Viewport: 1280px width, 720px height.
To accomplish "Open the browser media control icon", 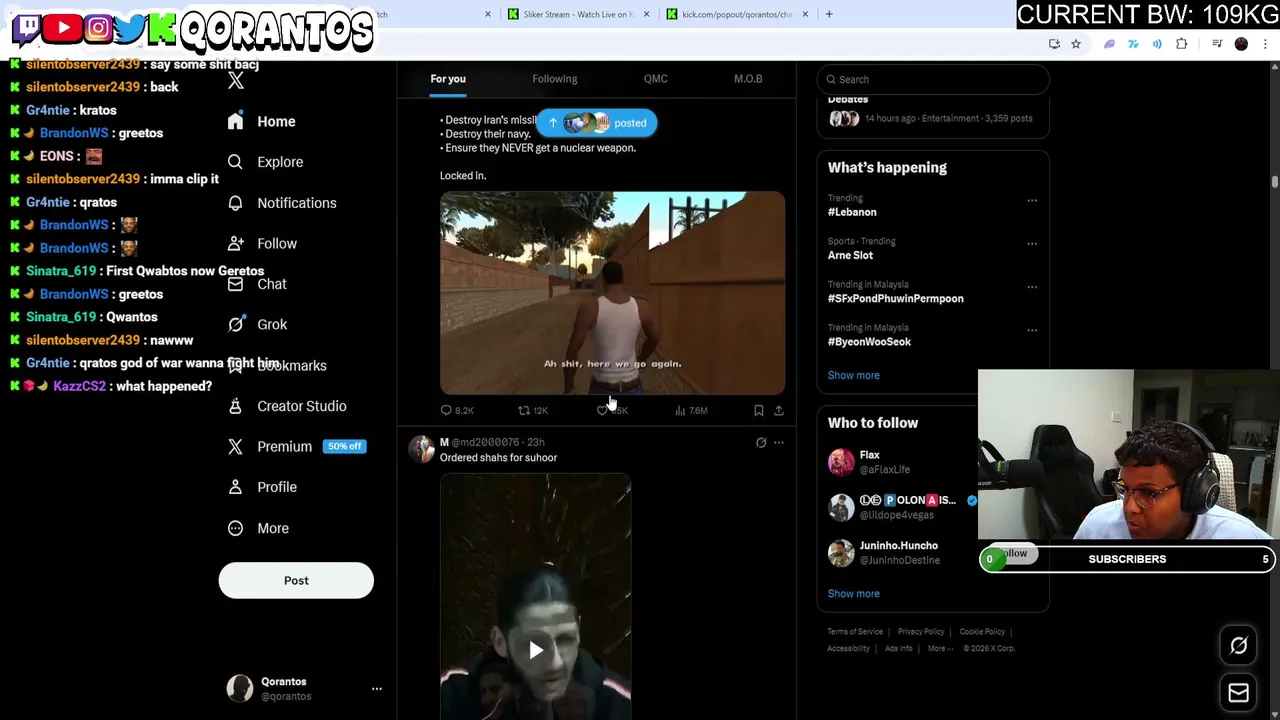I will (x=1217, y=44).
